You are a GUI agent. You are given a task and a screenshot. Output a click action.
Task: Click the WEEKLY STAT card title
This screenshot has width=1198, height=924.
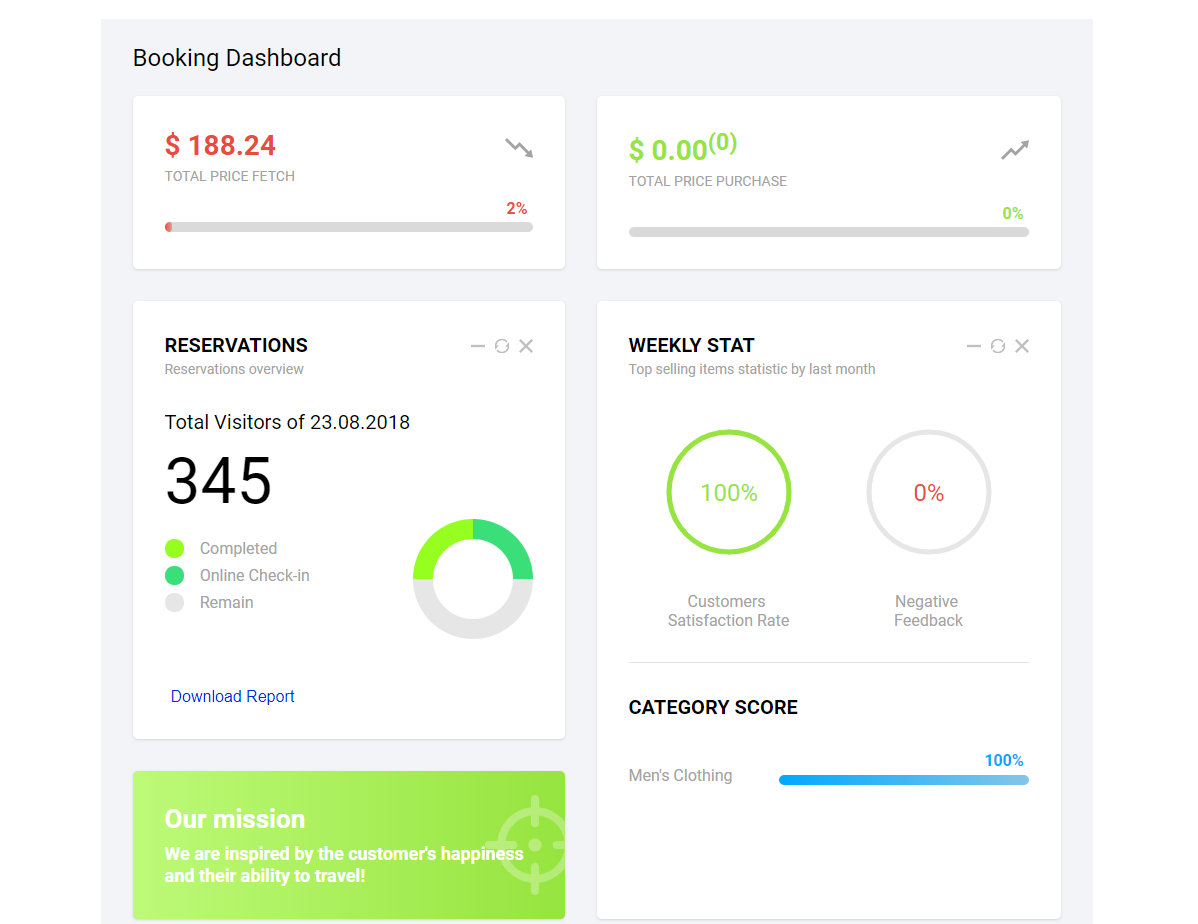[691, 345]
